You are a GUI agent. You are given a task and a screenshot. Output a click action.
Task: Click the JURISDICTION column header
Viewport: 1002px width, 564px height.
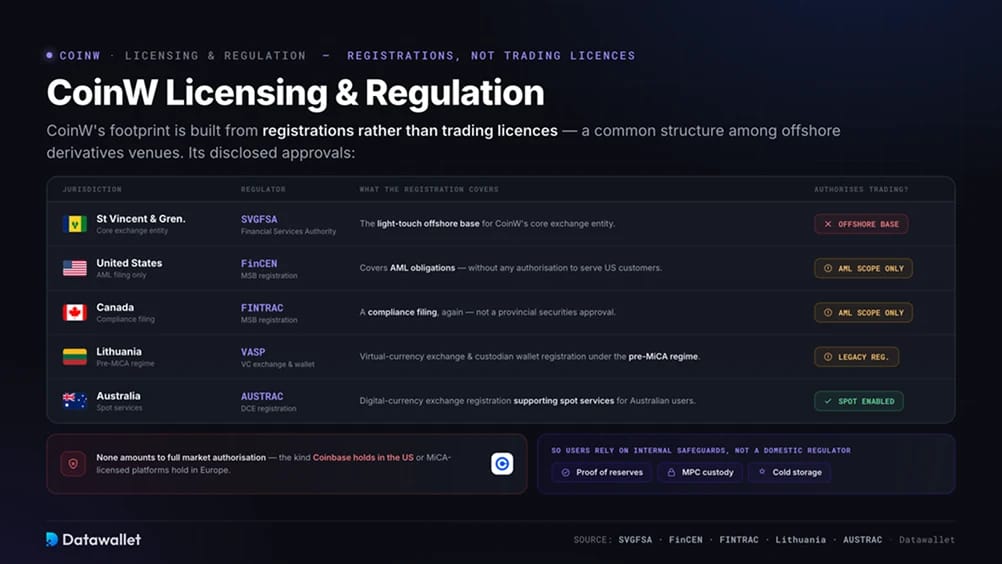coord(92,189)
